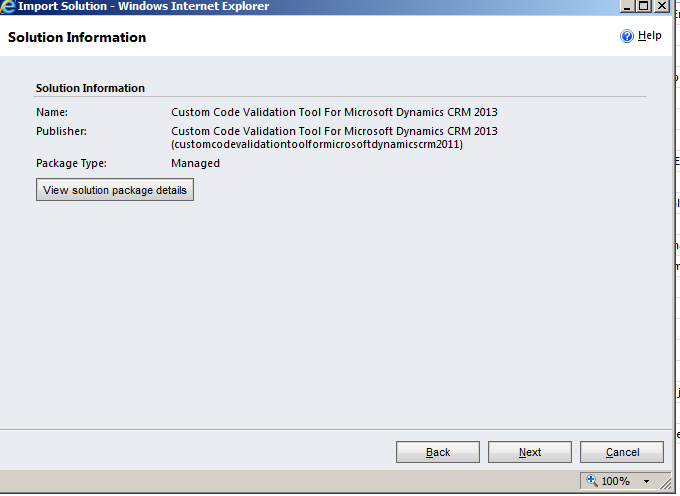Screen dimensions: 680x496
Task: Click the 'Managed' package type value
Action: [196, 163]
